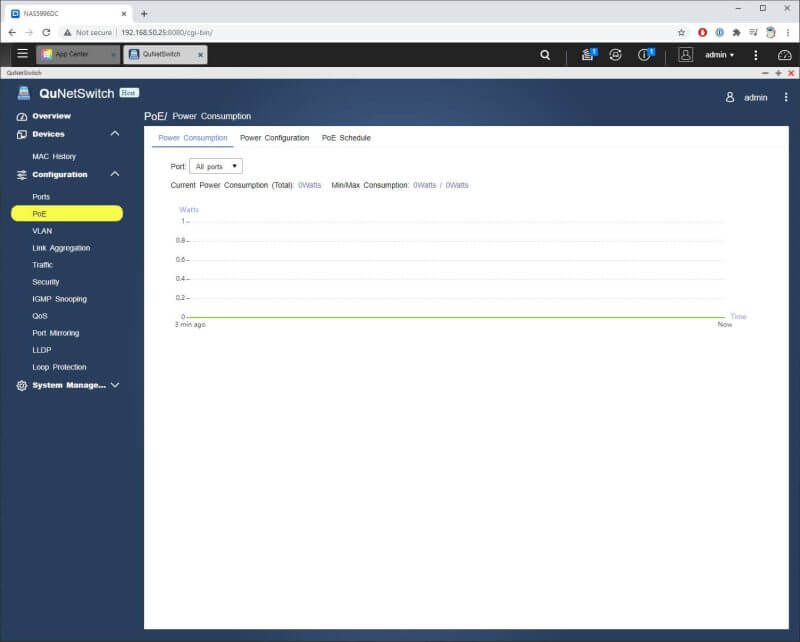Click the Current Power Consumption 0Watts value
The height and width of the screenshot is (642, 800).
pyautogui.click(x=310, y=185)
